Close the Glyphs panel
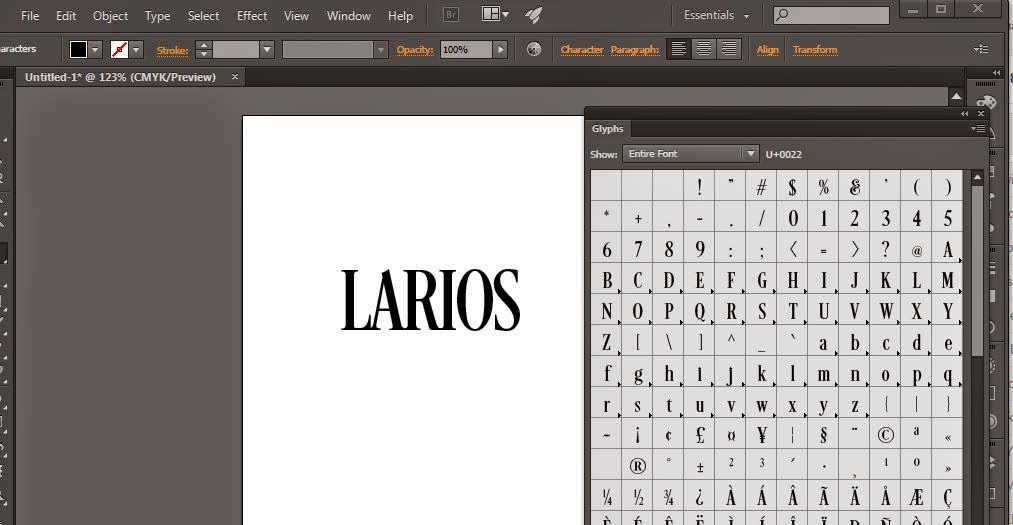 point(981,114)
